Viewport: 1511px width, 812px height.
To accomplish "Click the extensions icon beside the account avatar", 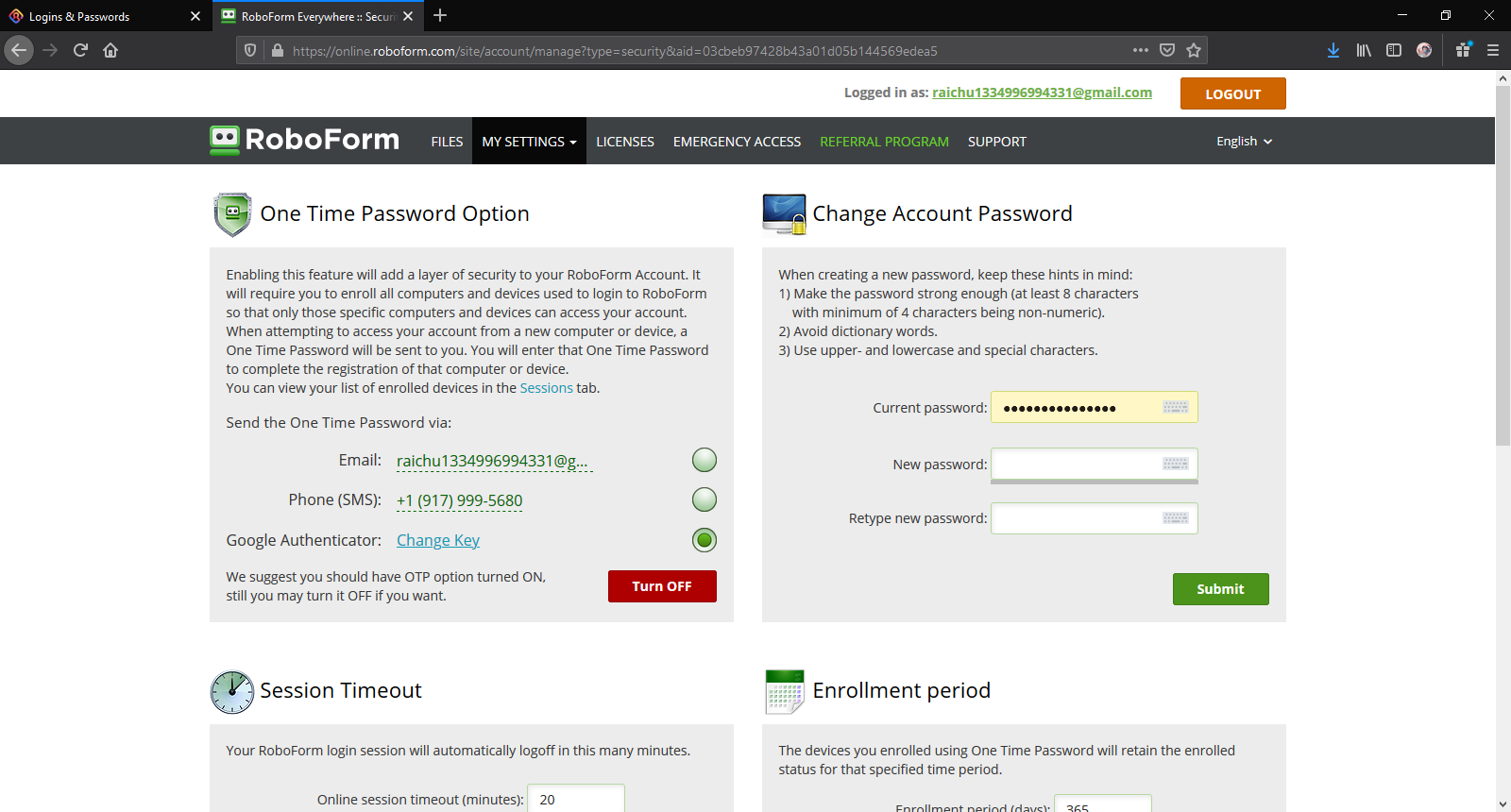I will pyautogui.click(x=1463, y=50).
